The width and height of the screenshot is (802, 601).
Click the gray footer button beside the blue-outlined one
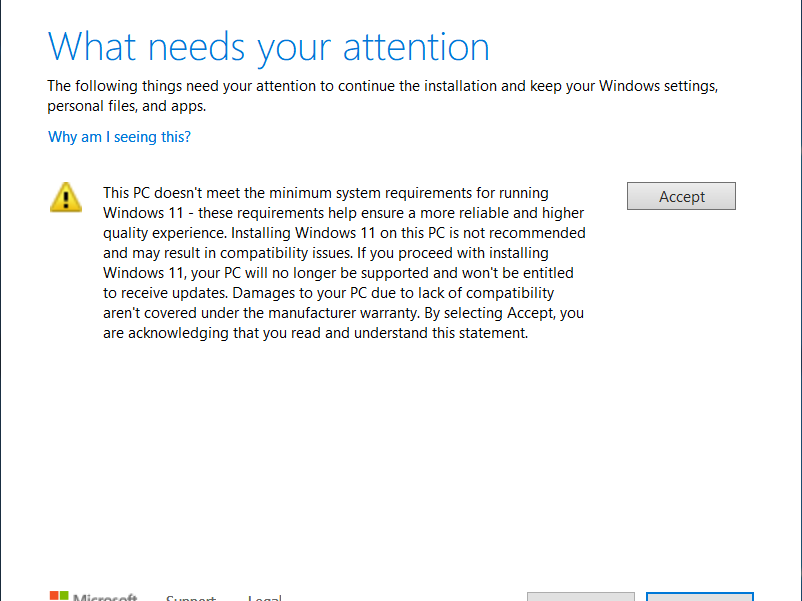click(x=580, y=596)
